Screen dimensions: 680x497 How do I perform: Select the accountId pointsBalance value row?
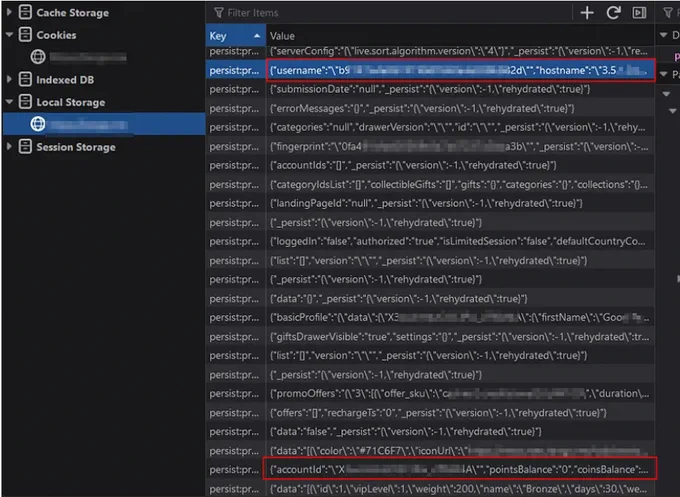(x=460, y=469)
